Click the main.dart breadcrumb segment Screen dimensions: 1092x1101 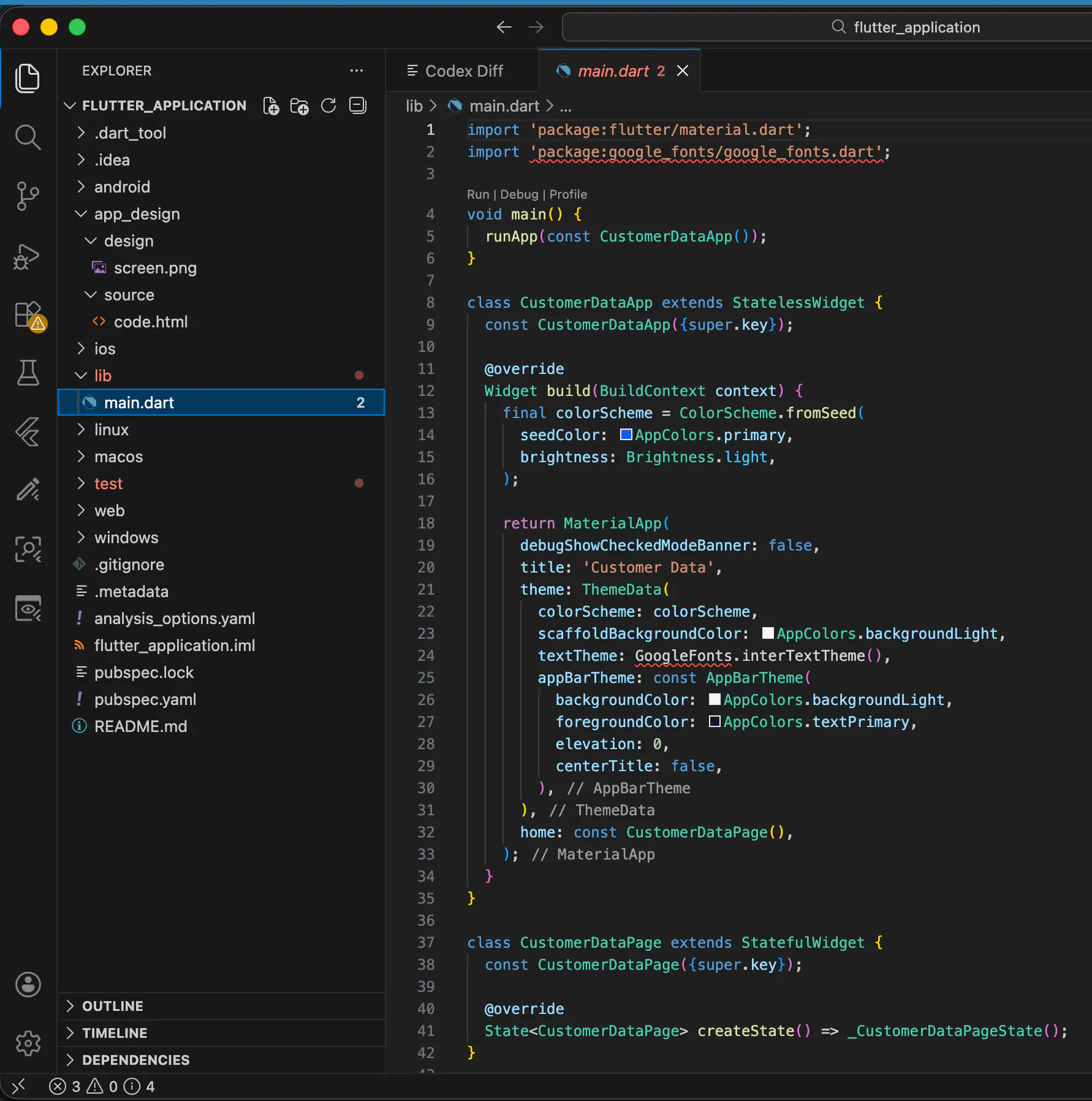click(504, 106)
